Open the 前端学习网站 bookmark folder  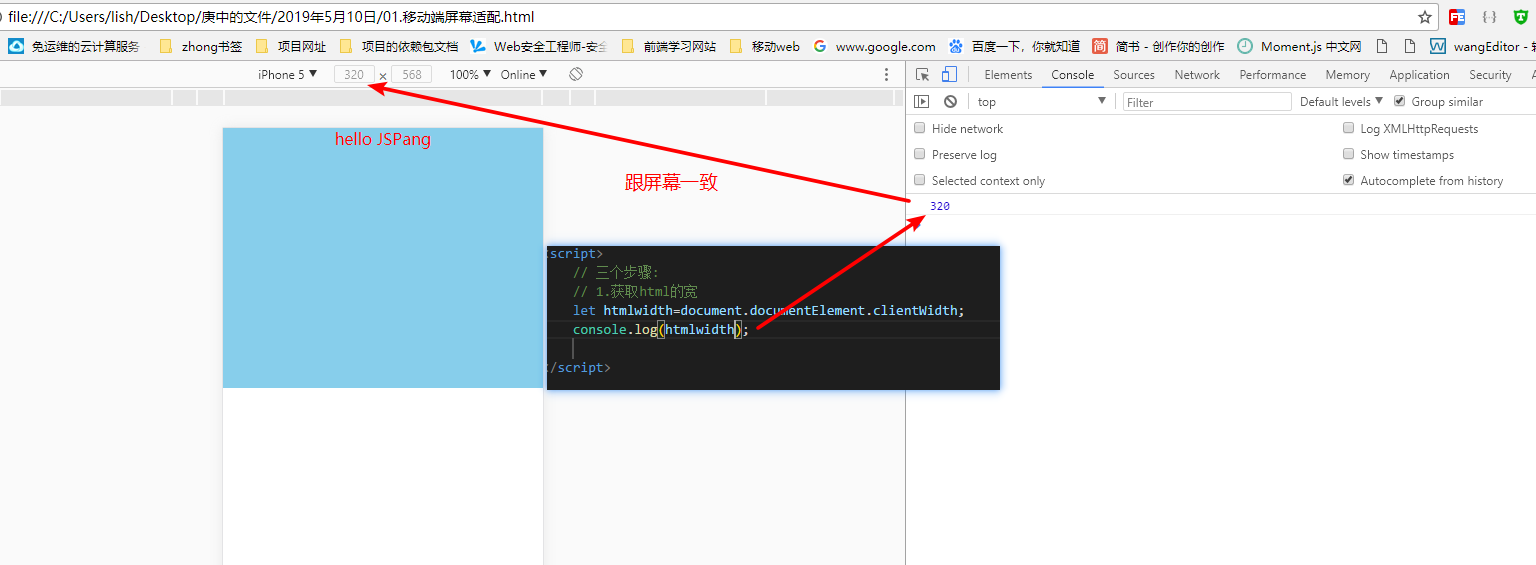tap(669, 46)
